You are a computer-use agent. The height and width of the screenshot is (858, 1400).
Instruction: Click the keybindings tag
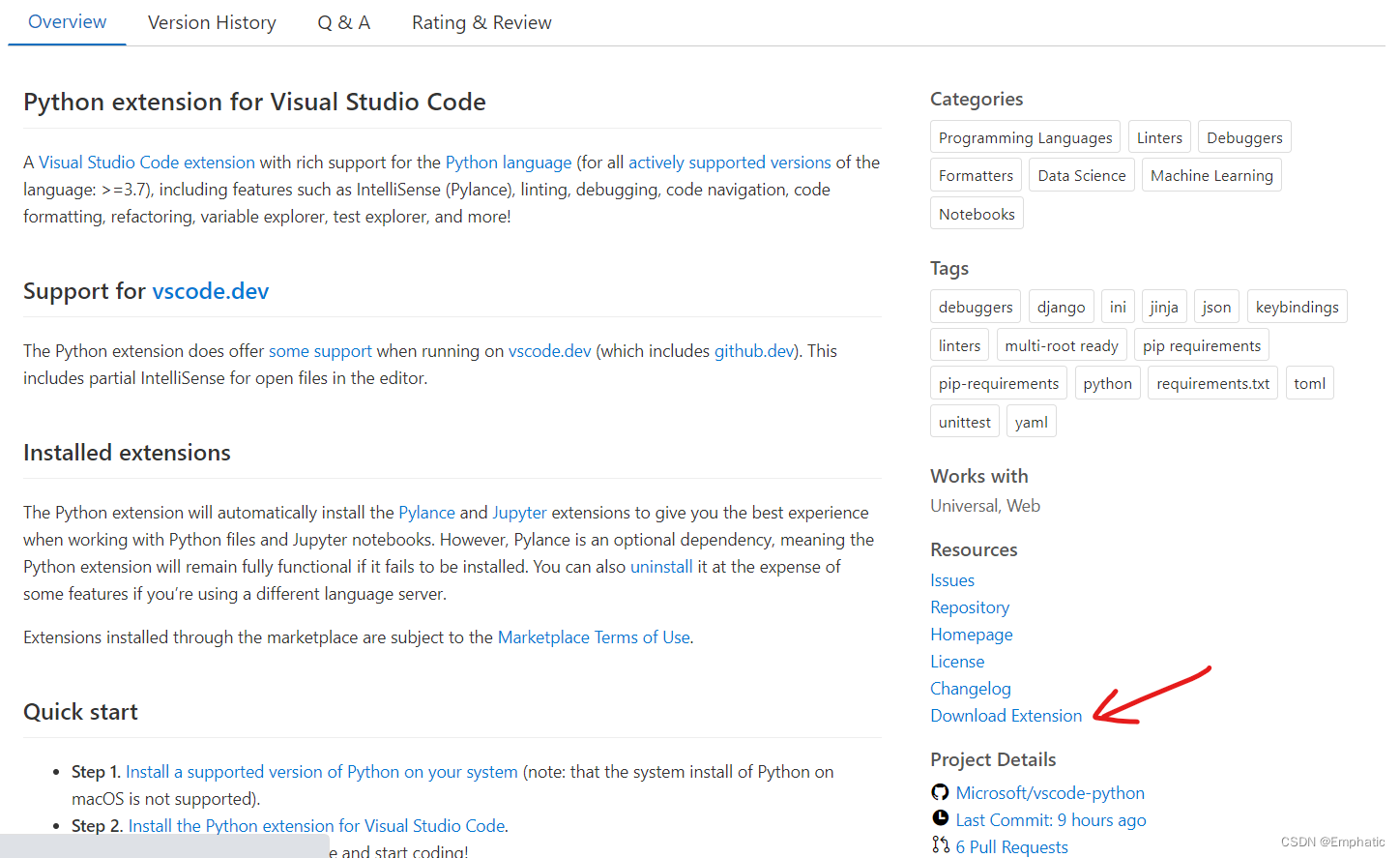click(1297, 307)
